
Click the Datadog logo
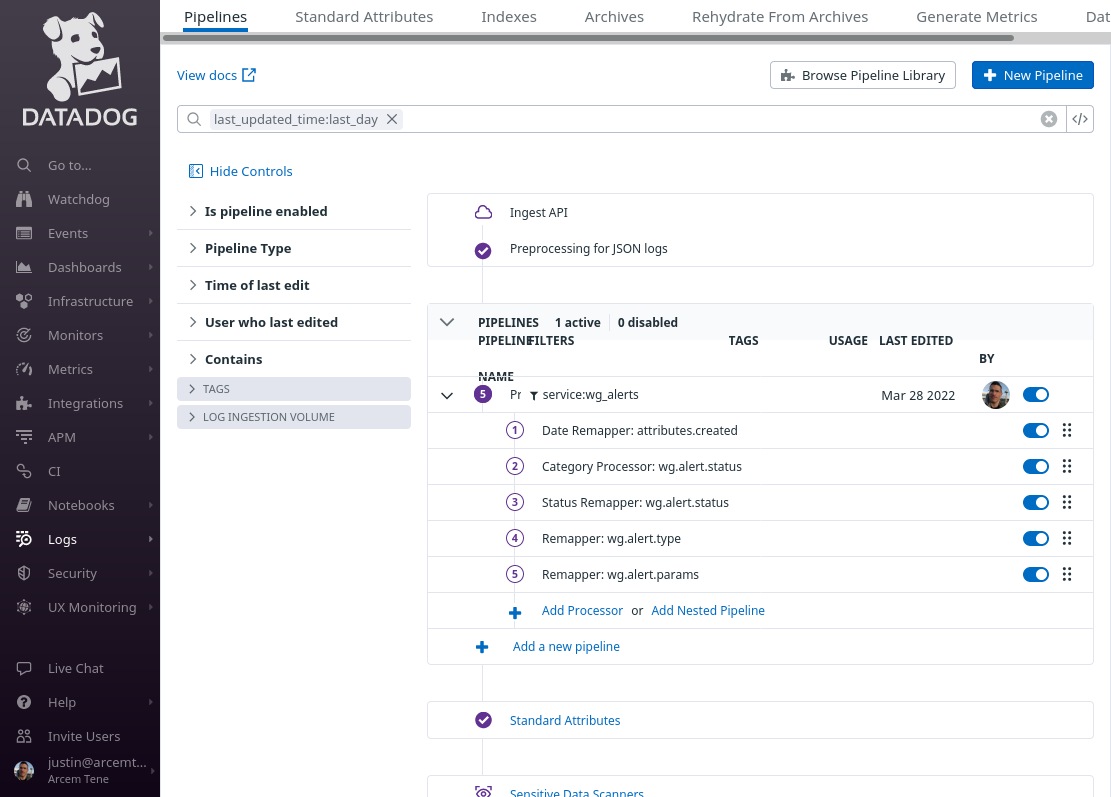pos(80,69)
